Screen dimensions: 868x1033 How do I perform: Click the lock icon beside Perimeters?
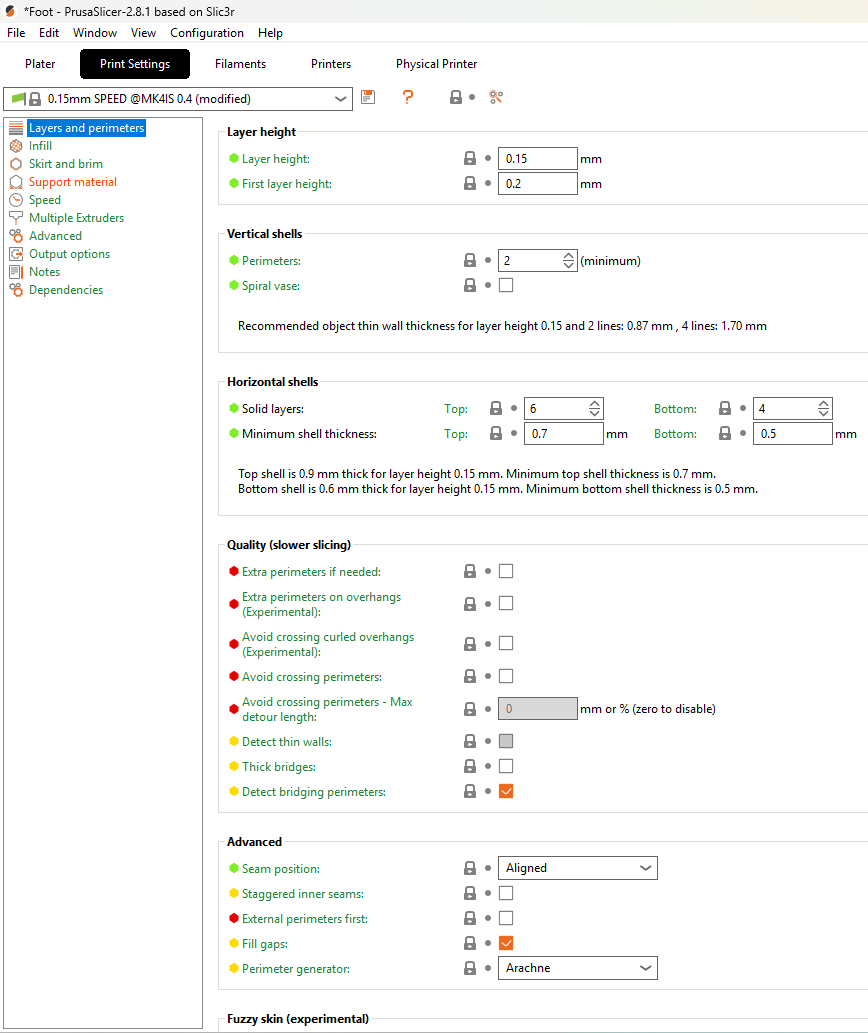(x=470, y=260)
